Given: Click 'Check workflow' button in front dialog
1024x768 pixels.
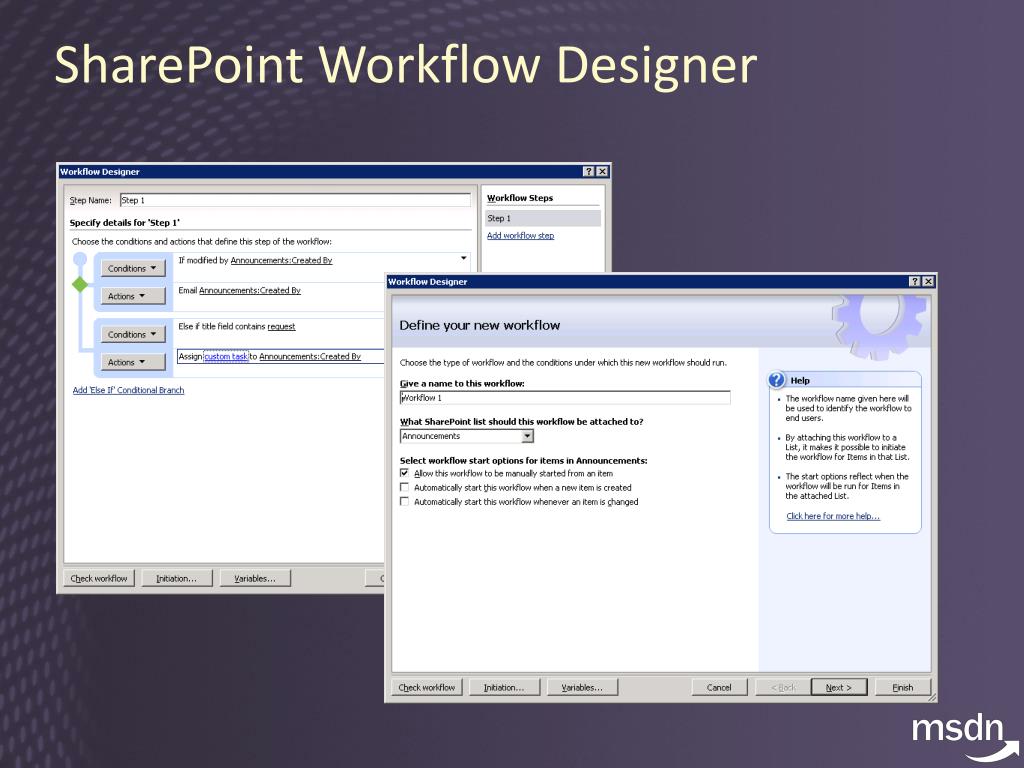Looking at the screenshot, I should point(427,688).
